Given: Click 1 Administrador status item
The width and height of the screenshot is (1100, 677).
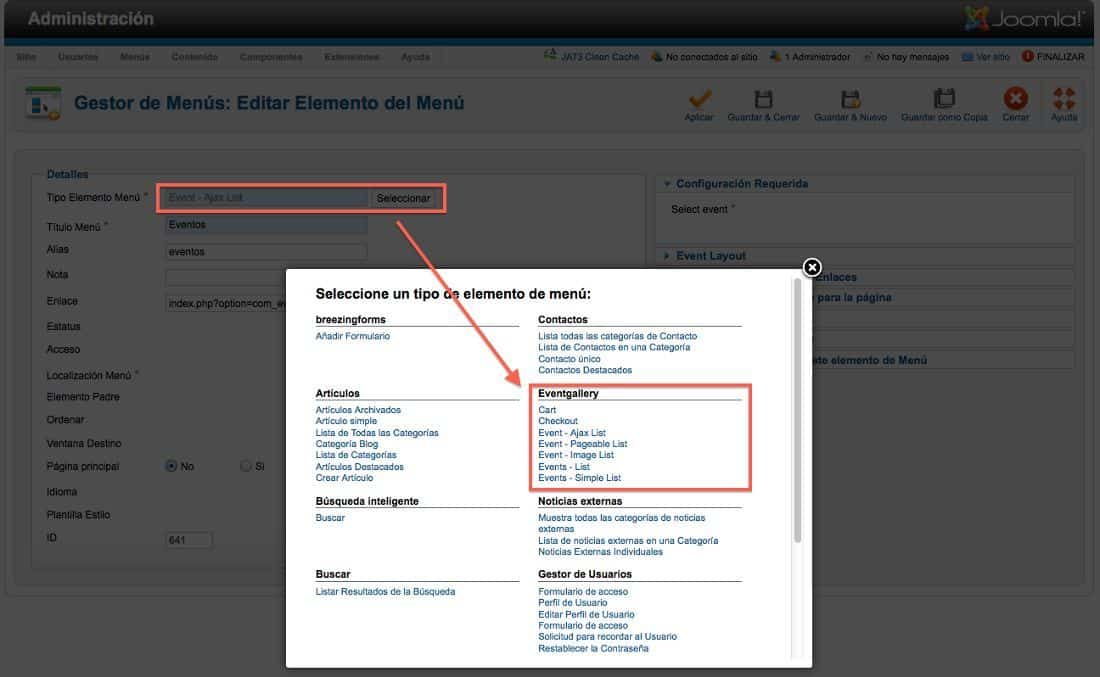Looking at the screenshot, I should [810, 56].
